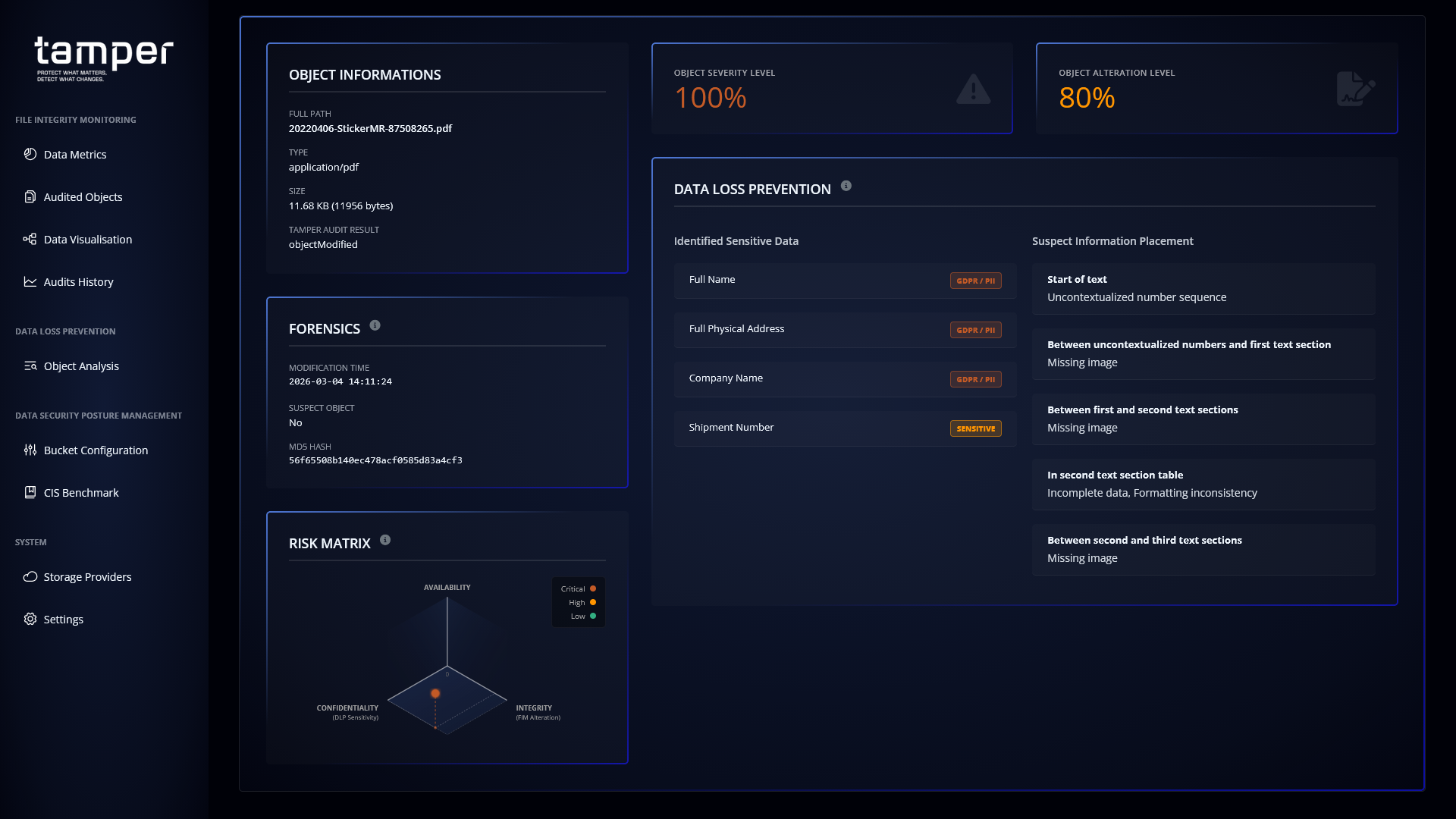Click the Bucket Configuration sliders icon
Image resolution: width=1456 pixels, height=819 pixels.
(x=30, y=450)
